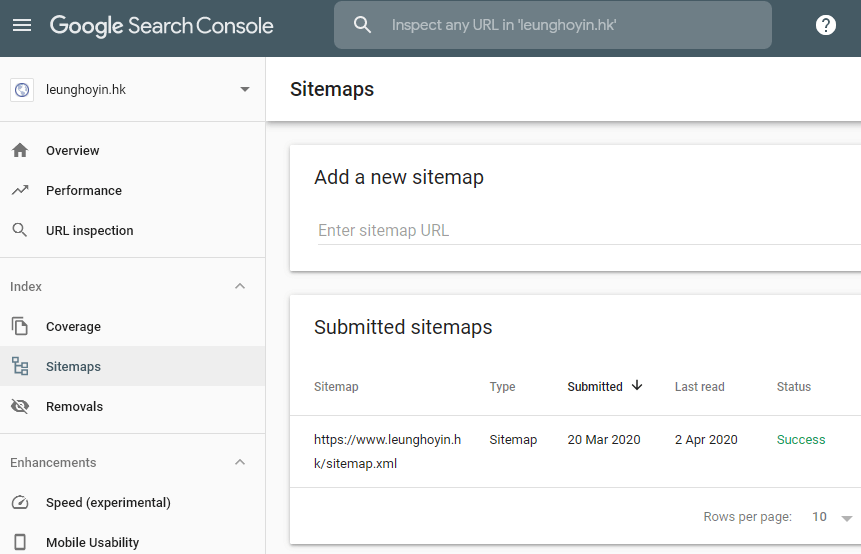The width and height of the screenshot is (861, 554).
Task: Click the Mobile Usability phone icon
Action: click(x=20, y=542)
